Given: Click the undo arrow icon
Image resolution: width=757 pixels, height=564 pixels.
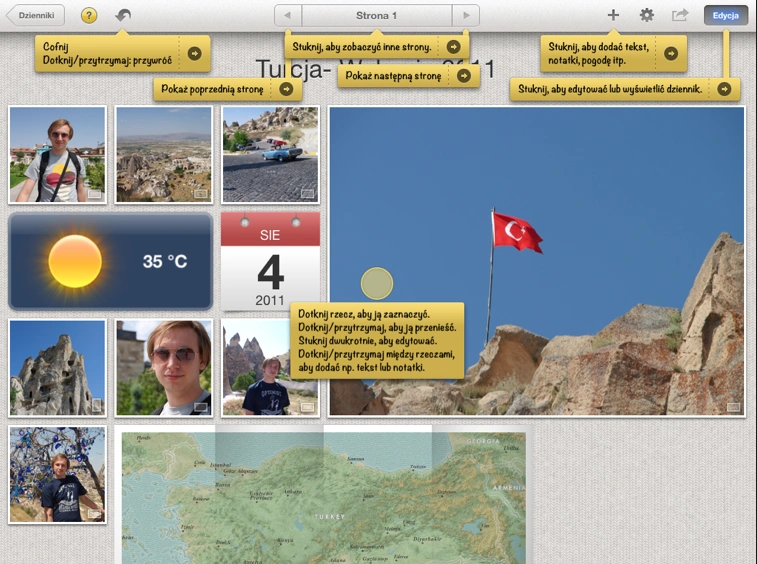Looking at the screenshot, I should coord(123,15).
